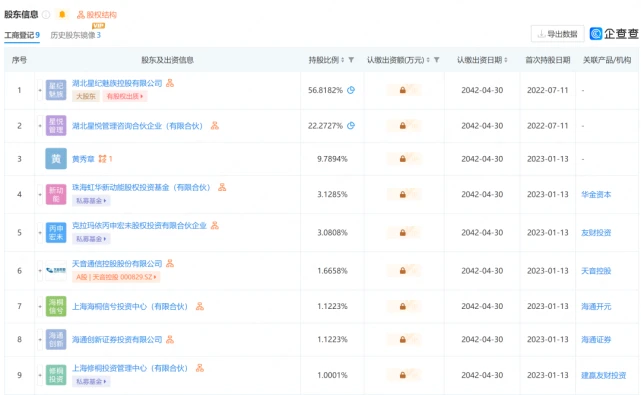Click the lock icon in row 2

click(x=403, y=126)
